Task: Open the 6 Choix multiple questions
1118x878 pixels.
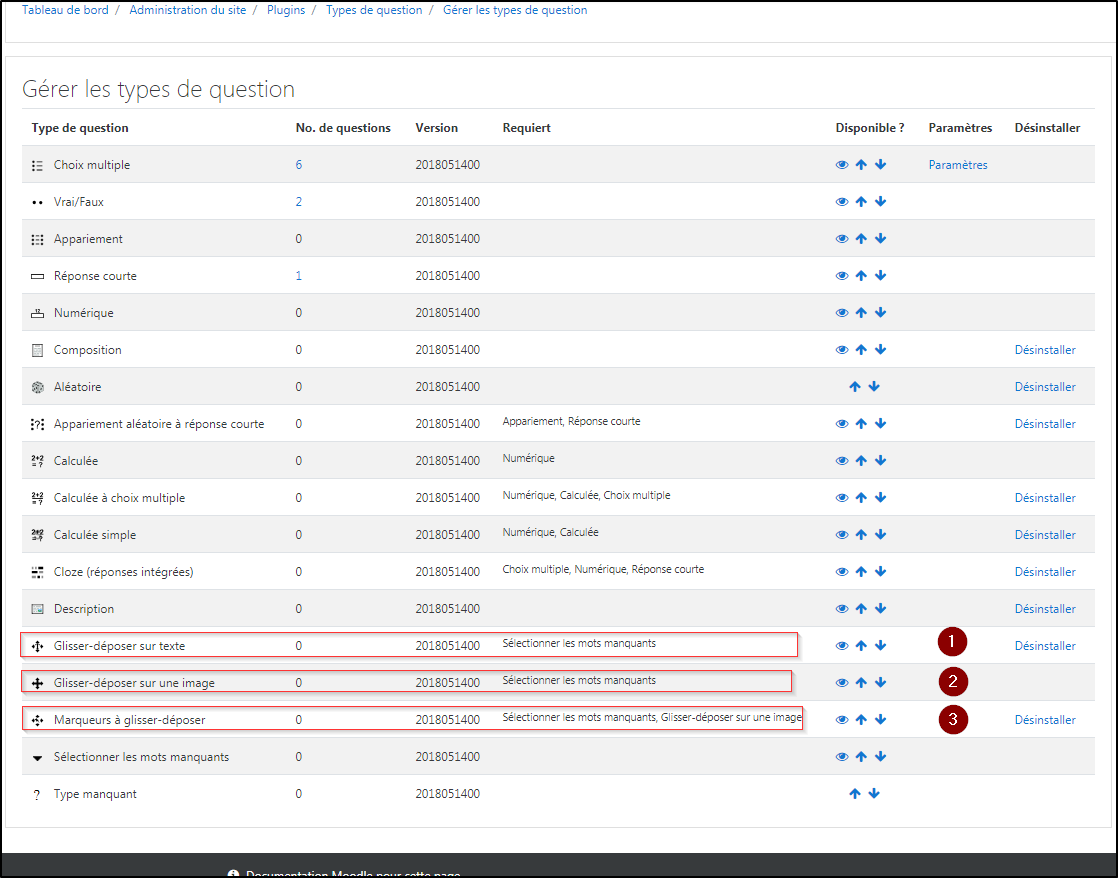Action: point(299,165)
